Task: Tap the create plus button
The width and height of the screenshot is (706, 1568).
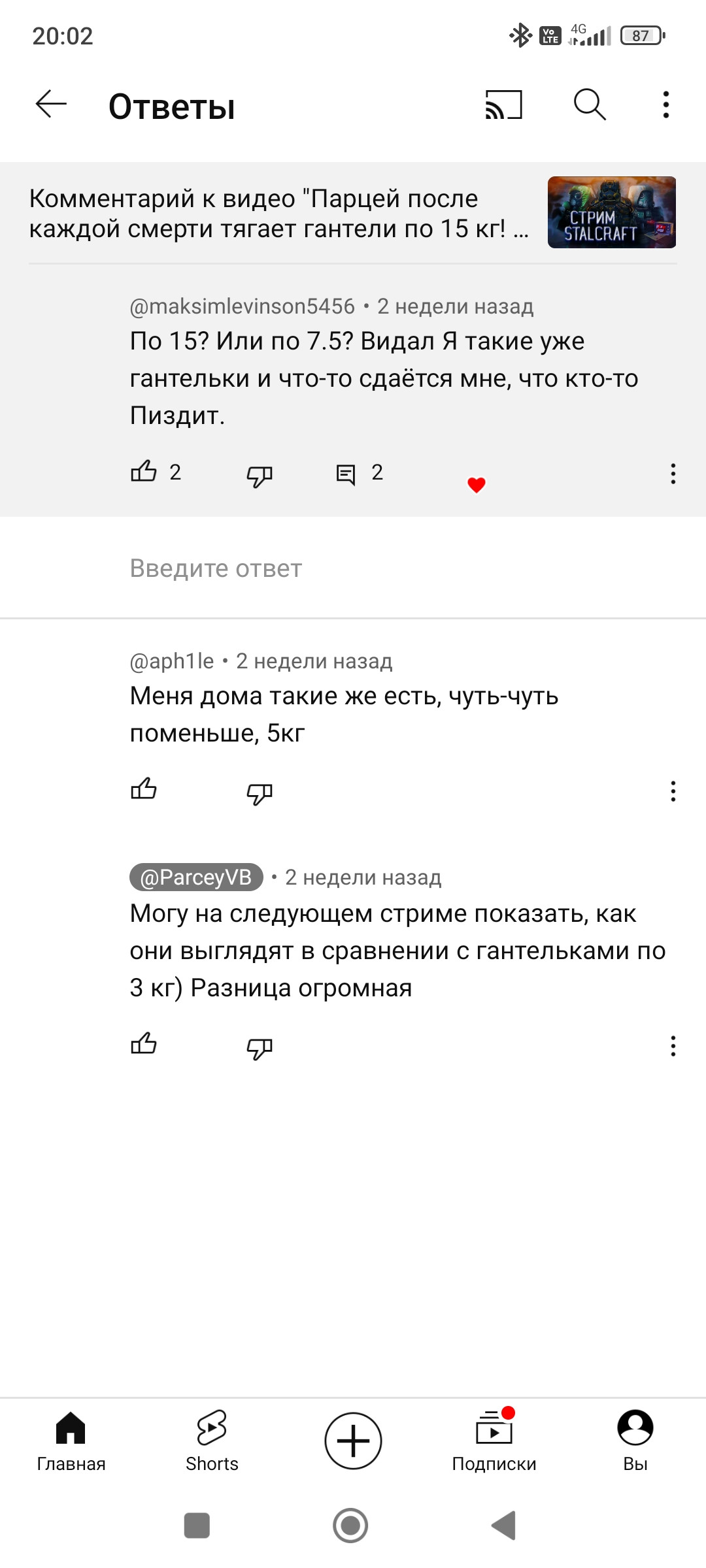Action: tap(353, 1441)
